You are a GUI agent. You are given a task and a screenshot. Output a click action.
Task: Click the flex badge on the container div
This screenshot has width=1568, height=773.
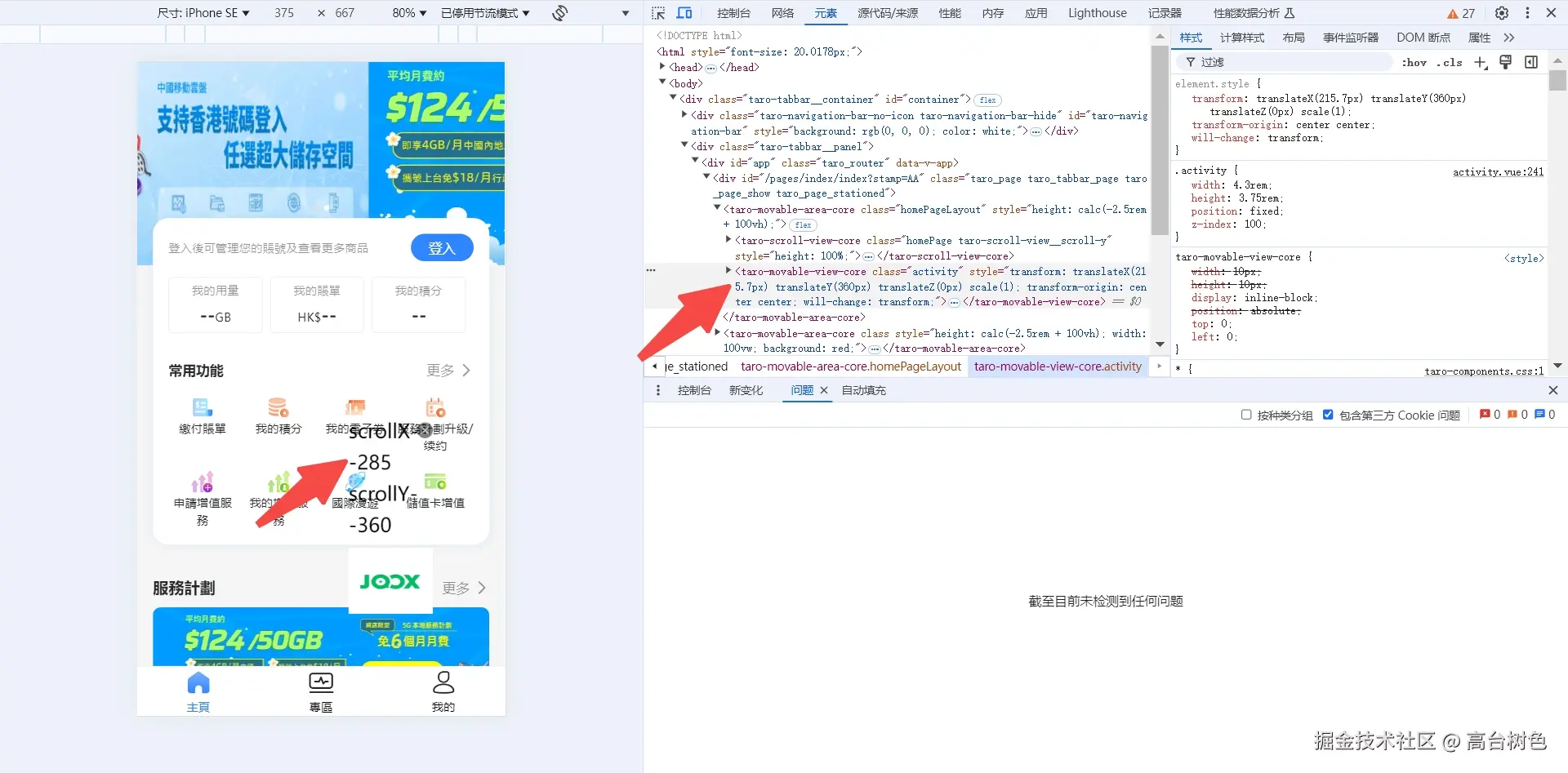point(987,100)
